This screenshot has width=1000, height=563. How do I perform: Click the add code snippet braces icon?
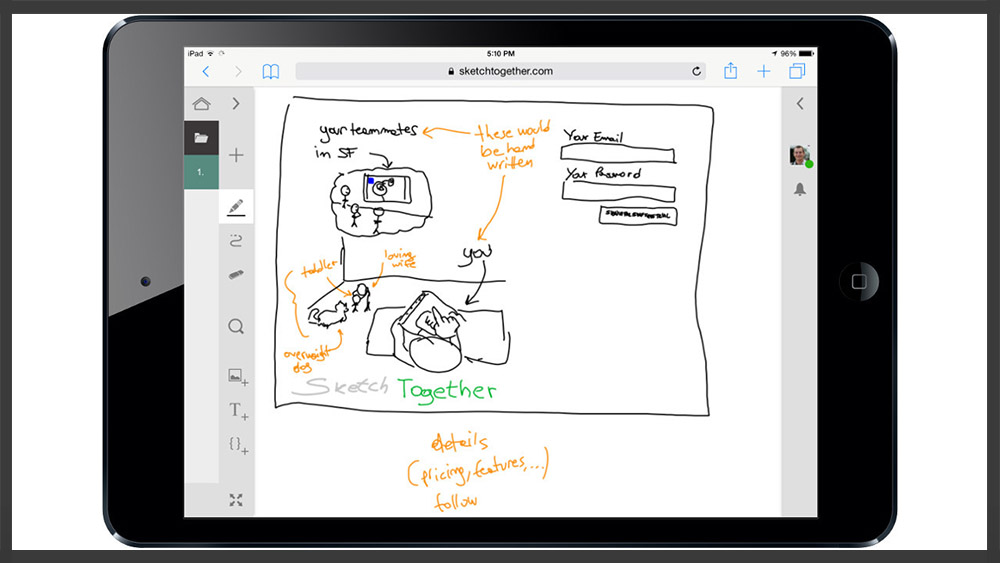point(237,444)
